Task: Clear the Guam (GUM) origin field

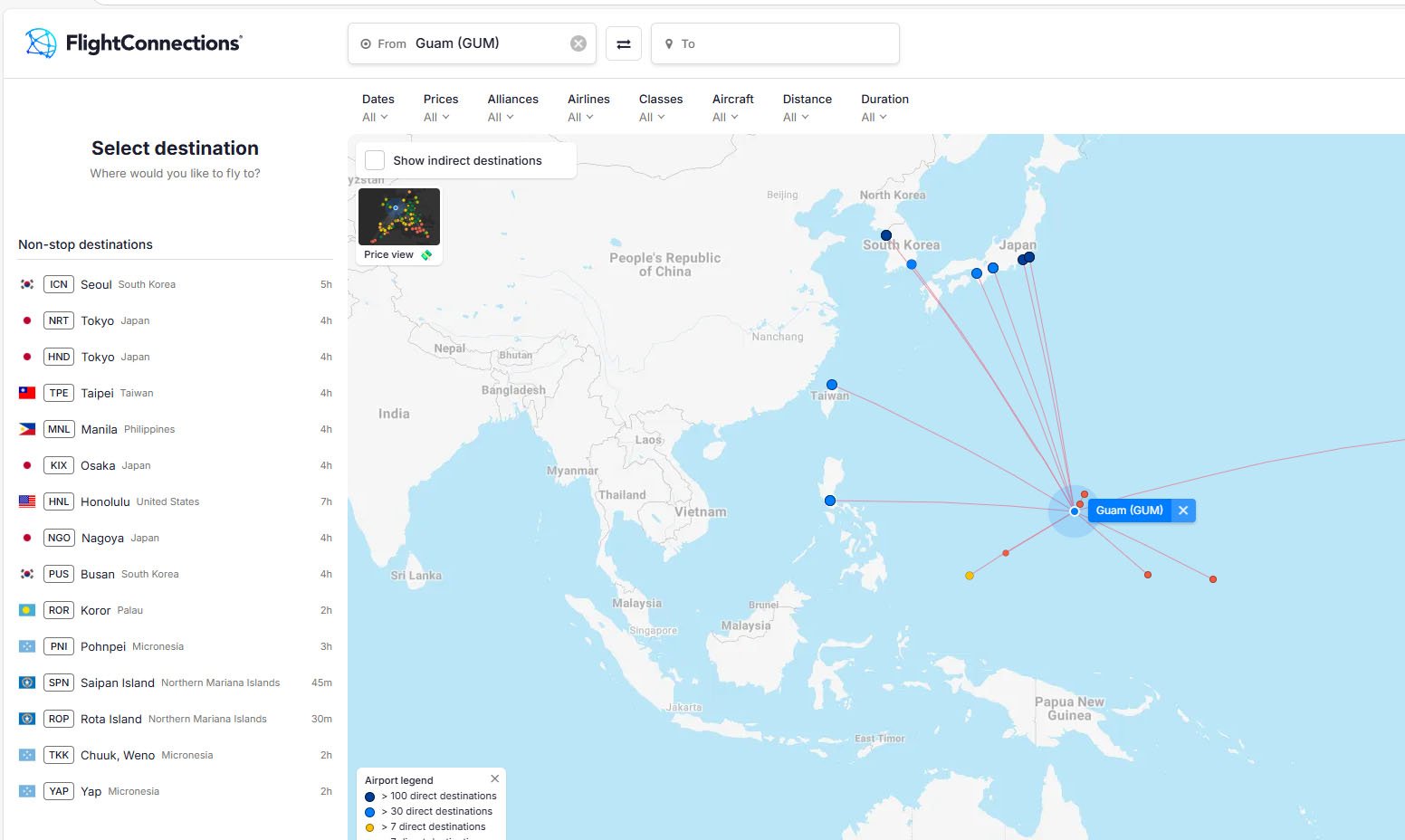Action: point(578,43)
